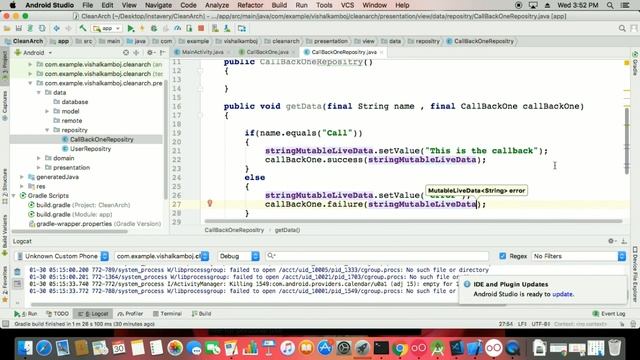Click the red Stop icon

click(201, 29)
